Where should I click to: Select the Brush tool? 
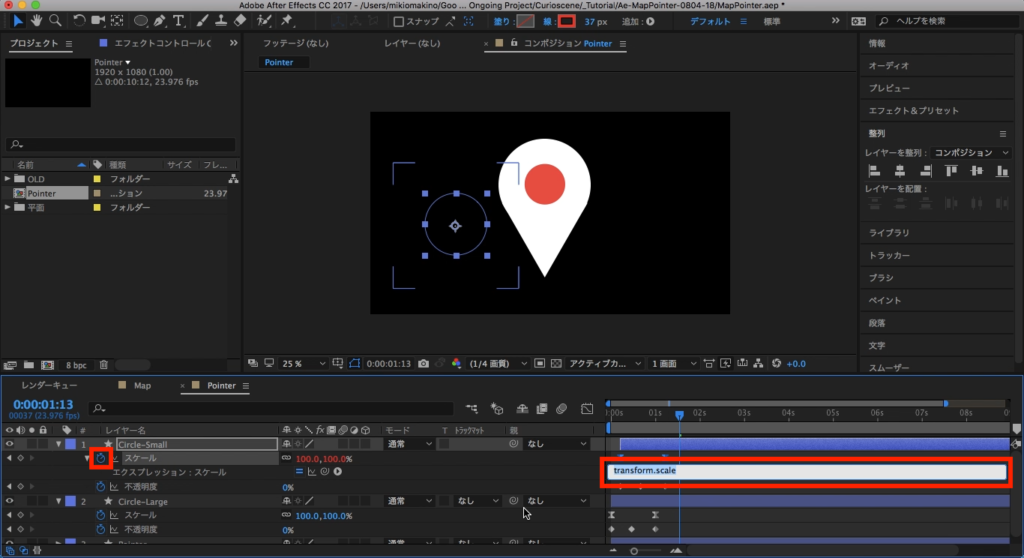(203, 21)
